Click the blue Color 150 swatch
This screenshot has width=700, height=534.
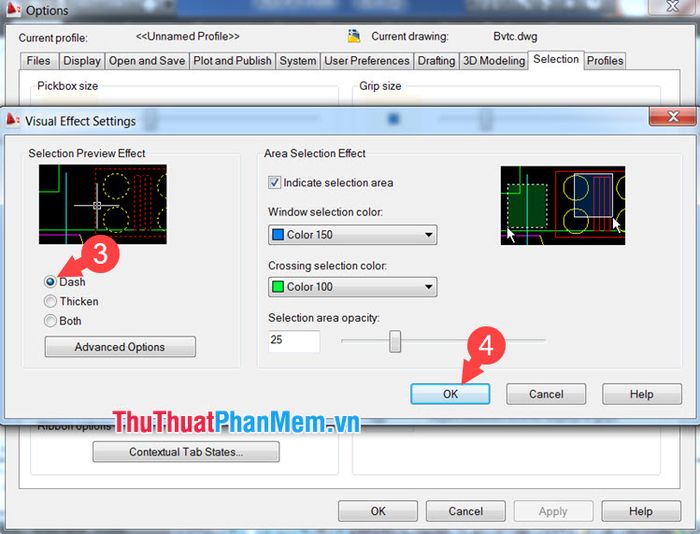pyautogui.click(x=278, y=235)
